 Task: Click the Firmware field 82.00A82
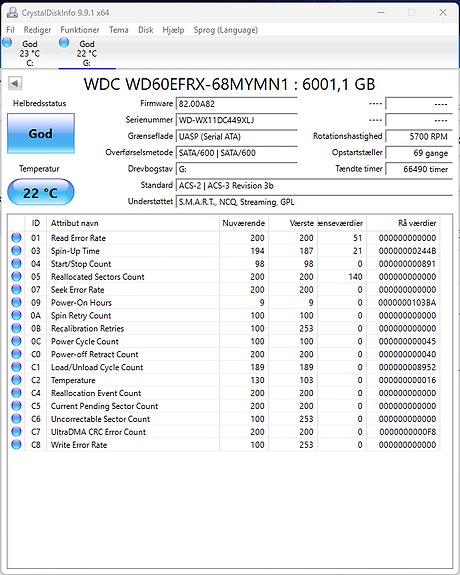point(236,104)
